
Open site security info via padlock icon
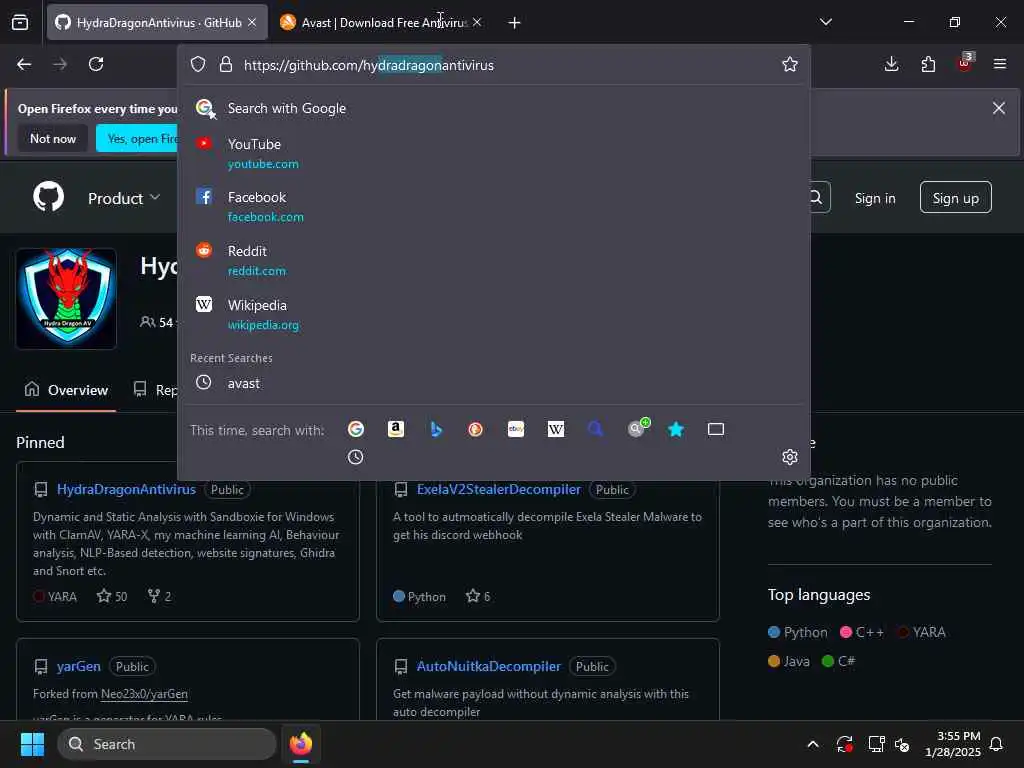click(x=226, y=64)
